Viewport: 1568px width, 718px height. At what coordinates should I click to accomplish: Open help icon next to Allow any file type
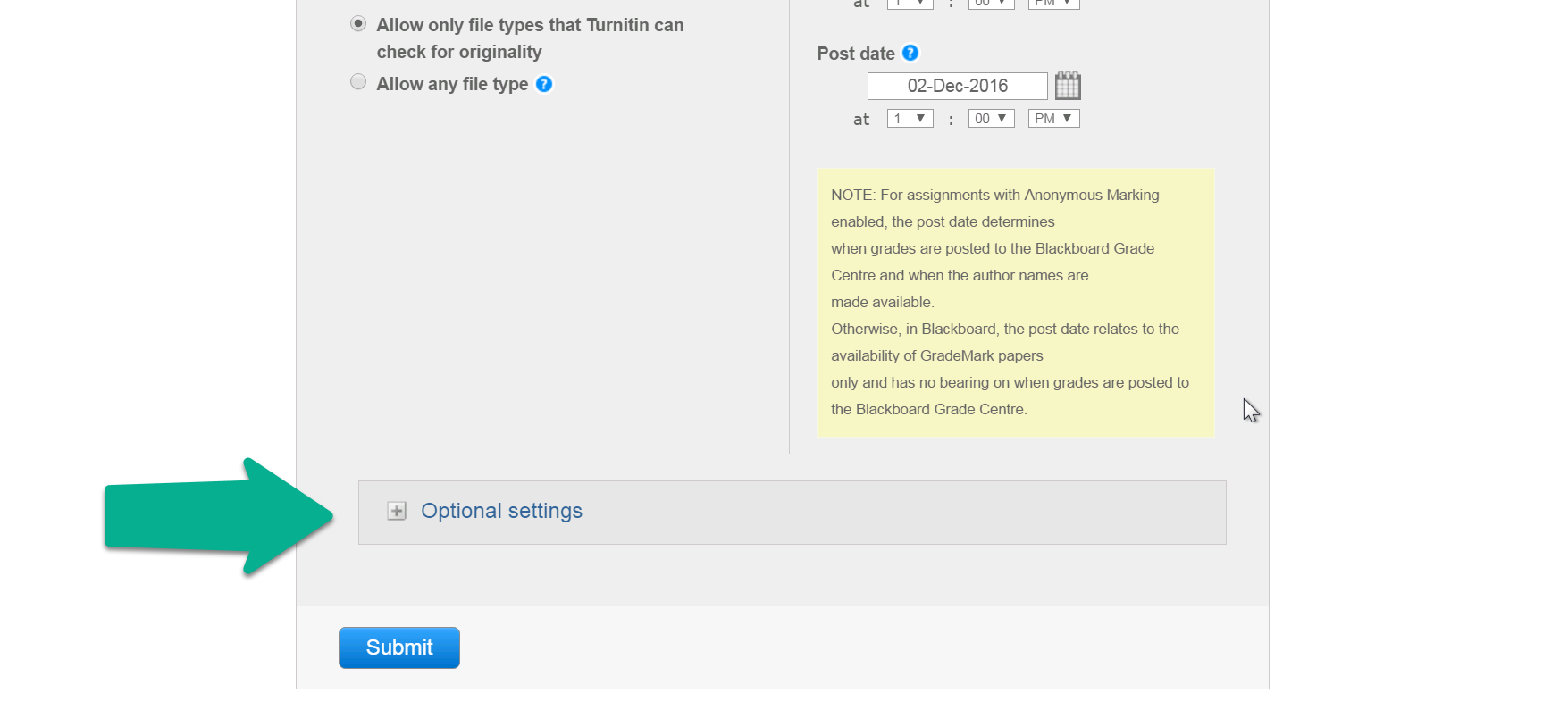[x=544, y=84]
